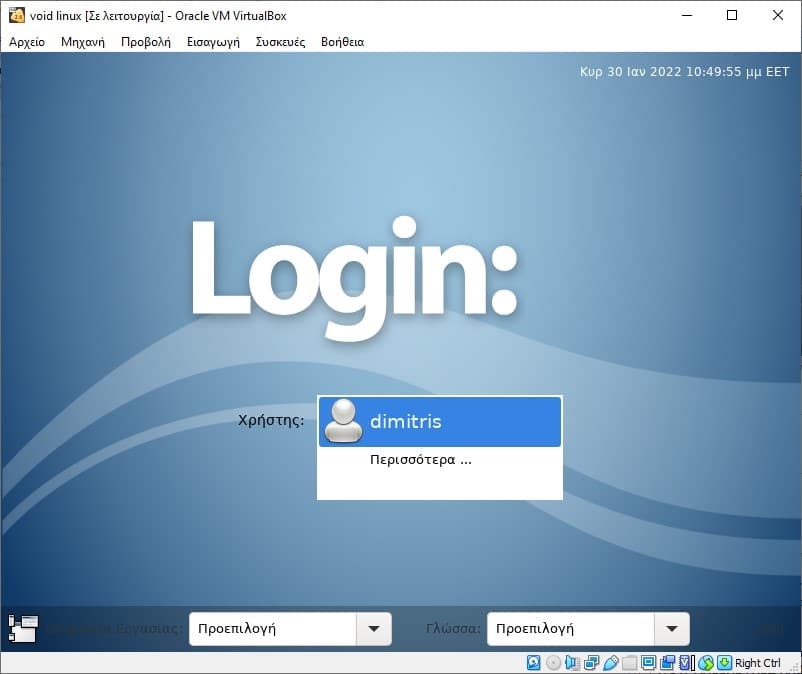Toggle mouse pointer integration indicator
The image size is (802, 674).
pyautogui.click(x=706, y=662)
